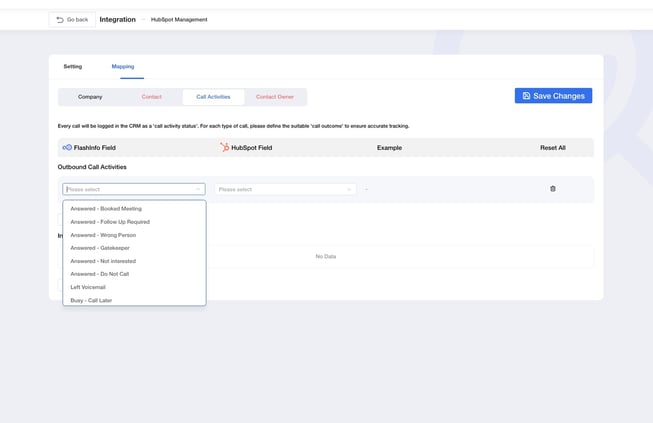
Task: Click the Save Changes button
Action: [x=553, y=96]
